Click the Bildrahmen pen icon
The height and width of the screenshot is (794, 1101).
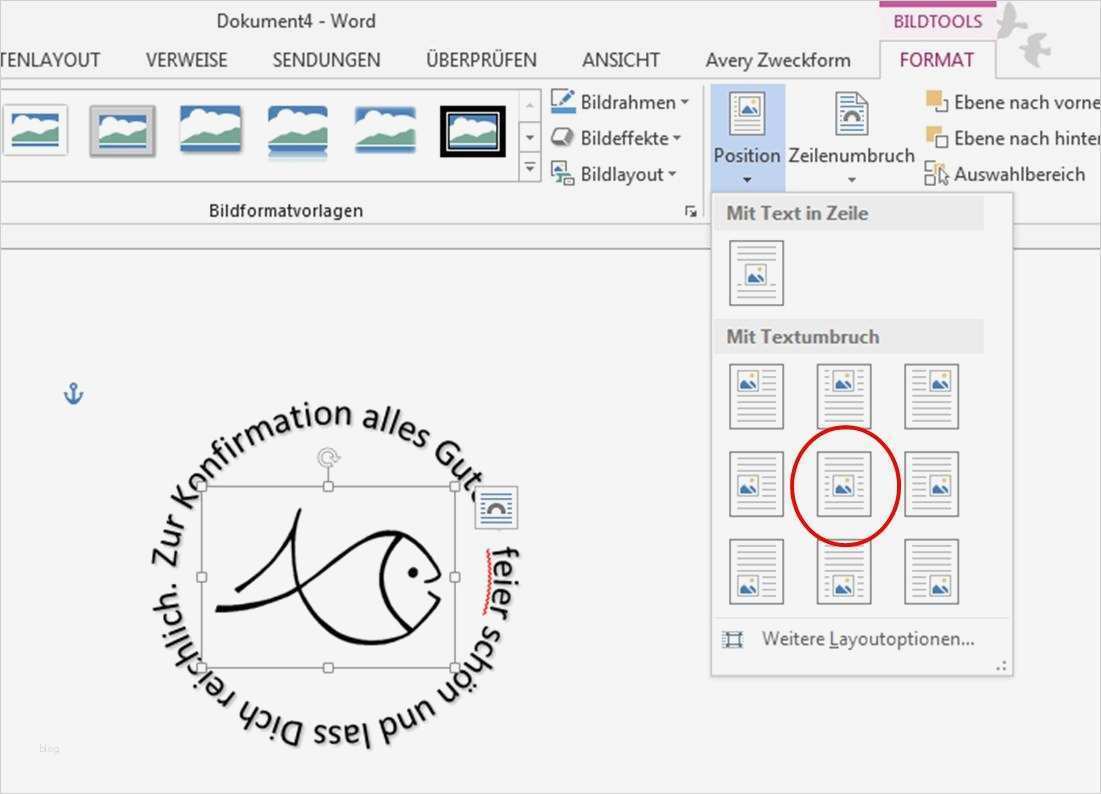[562, 101]
